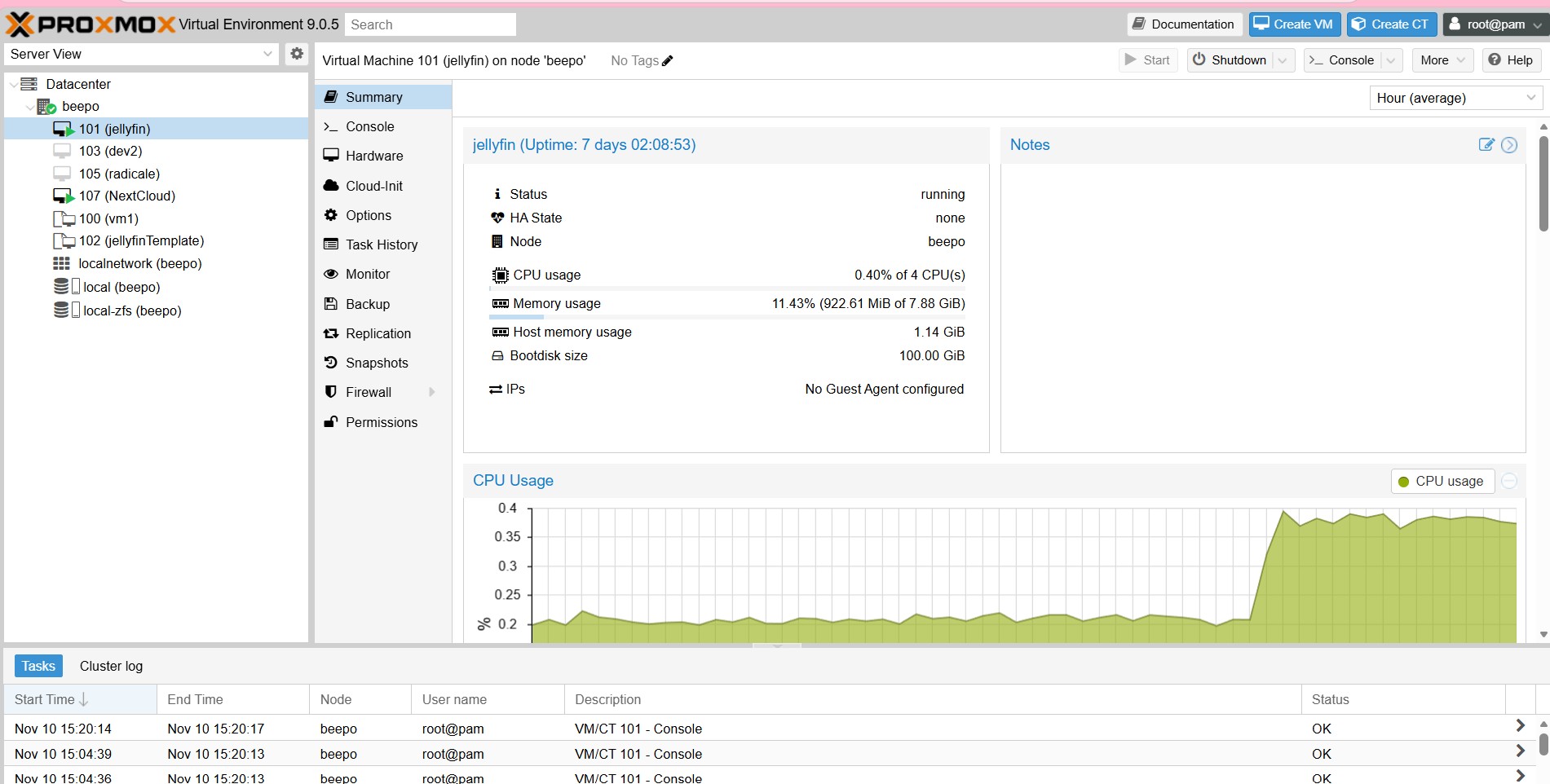Edit notes via the pencil icon
This screenshot has height=784, width=1550.
pos(1486,145)
